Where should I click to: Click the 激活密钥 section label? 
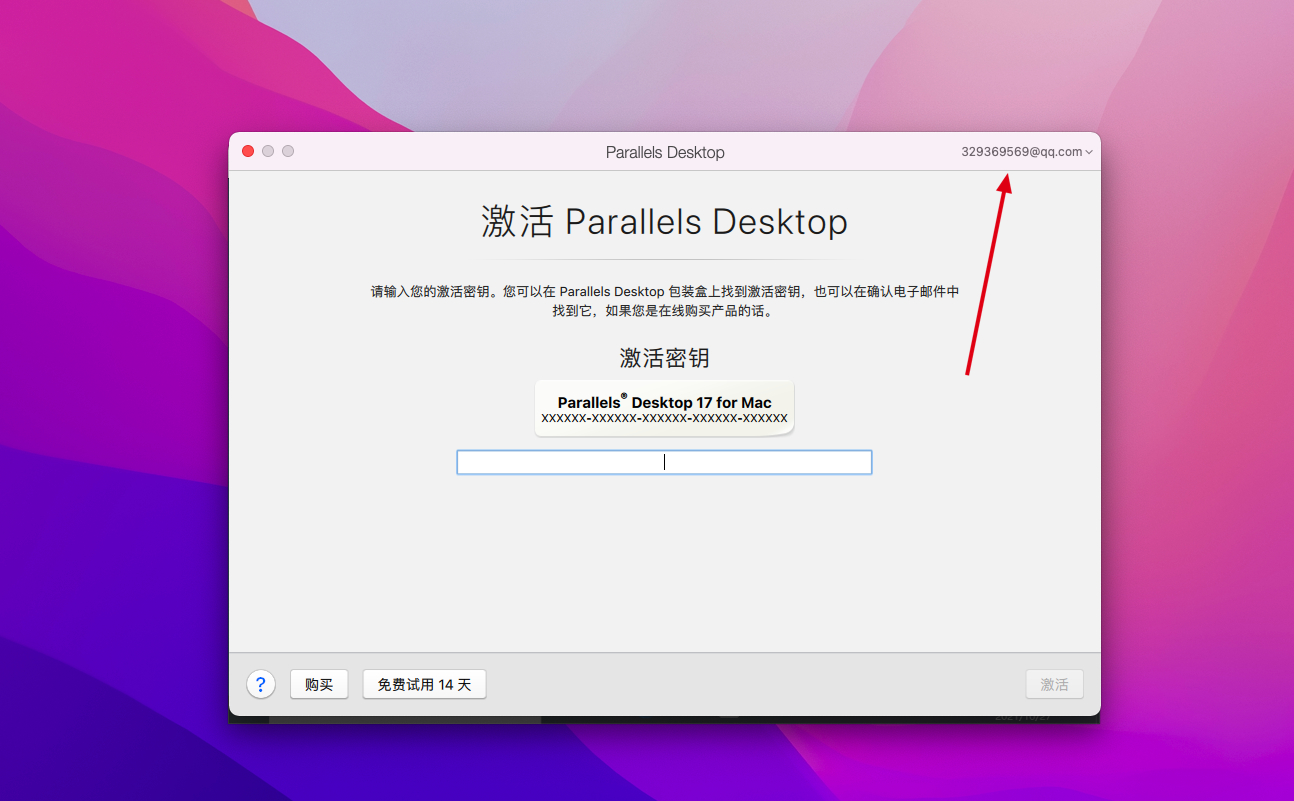(x=664, y=358)
